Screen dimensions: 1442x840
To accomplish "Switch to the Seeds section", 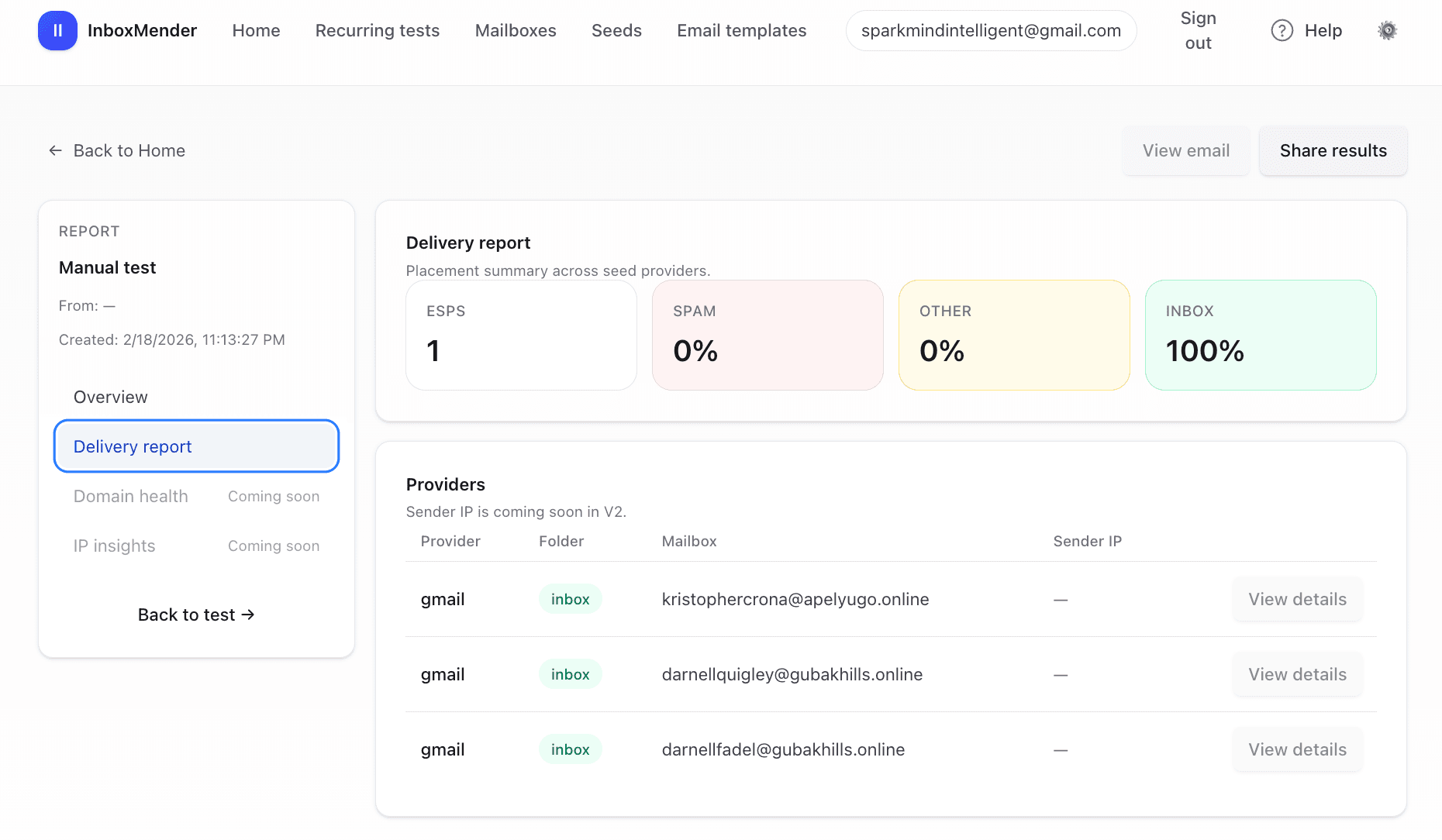I will [x=616, y=30].
